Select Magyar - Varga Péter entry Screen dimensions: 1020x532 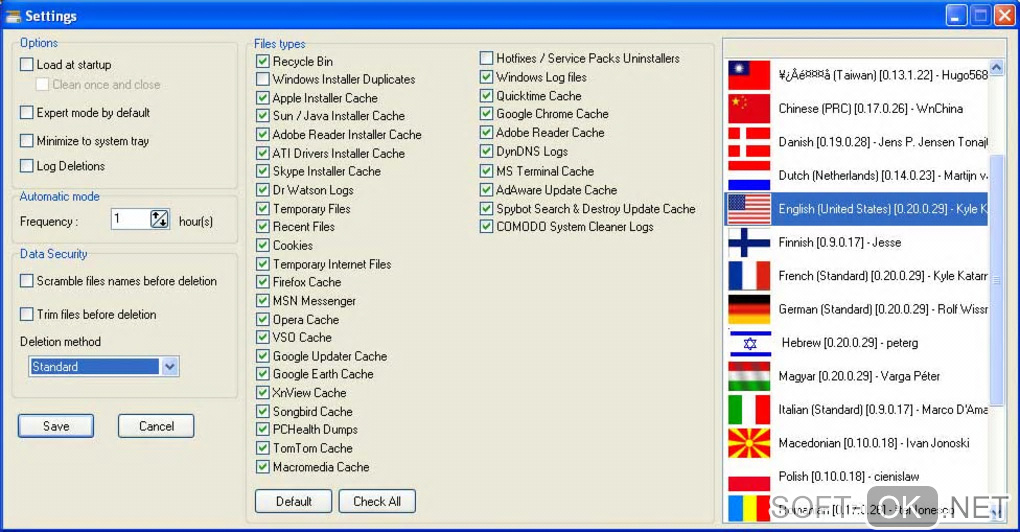(x=857, y=377)
